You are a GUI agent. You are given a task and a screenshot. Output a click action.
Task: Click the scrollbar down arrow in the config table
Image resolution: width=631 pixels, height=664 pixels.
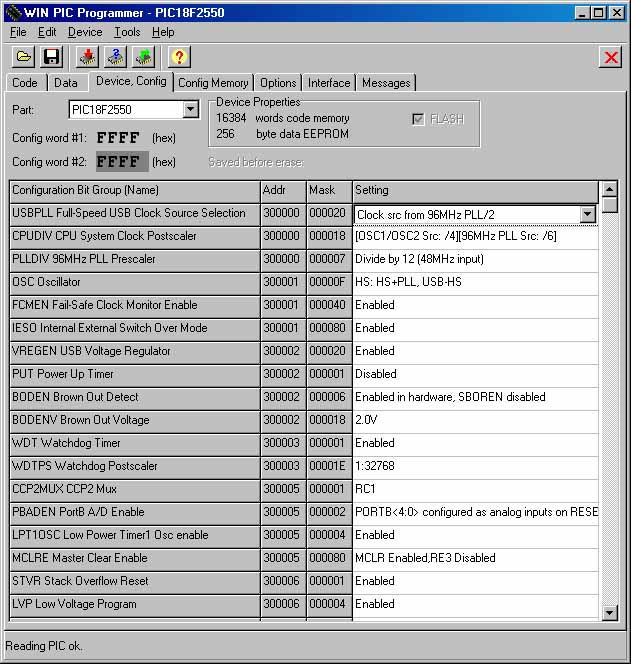[610, 612]
